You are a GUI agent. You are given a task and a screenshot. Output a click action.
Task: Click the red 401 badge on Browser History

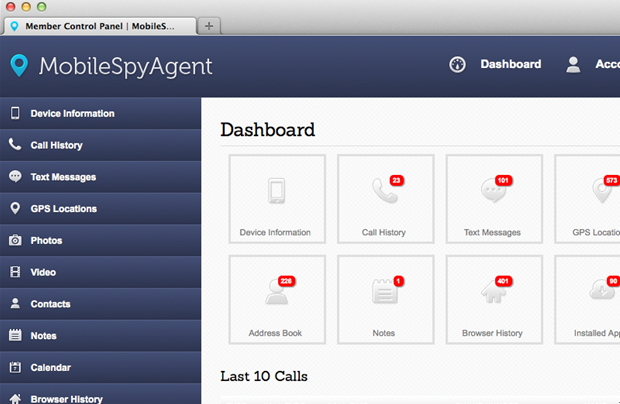pyautogui.click(x=503, y=281)
